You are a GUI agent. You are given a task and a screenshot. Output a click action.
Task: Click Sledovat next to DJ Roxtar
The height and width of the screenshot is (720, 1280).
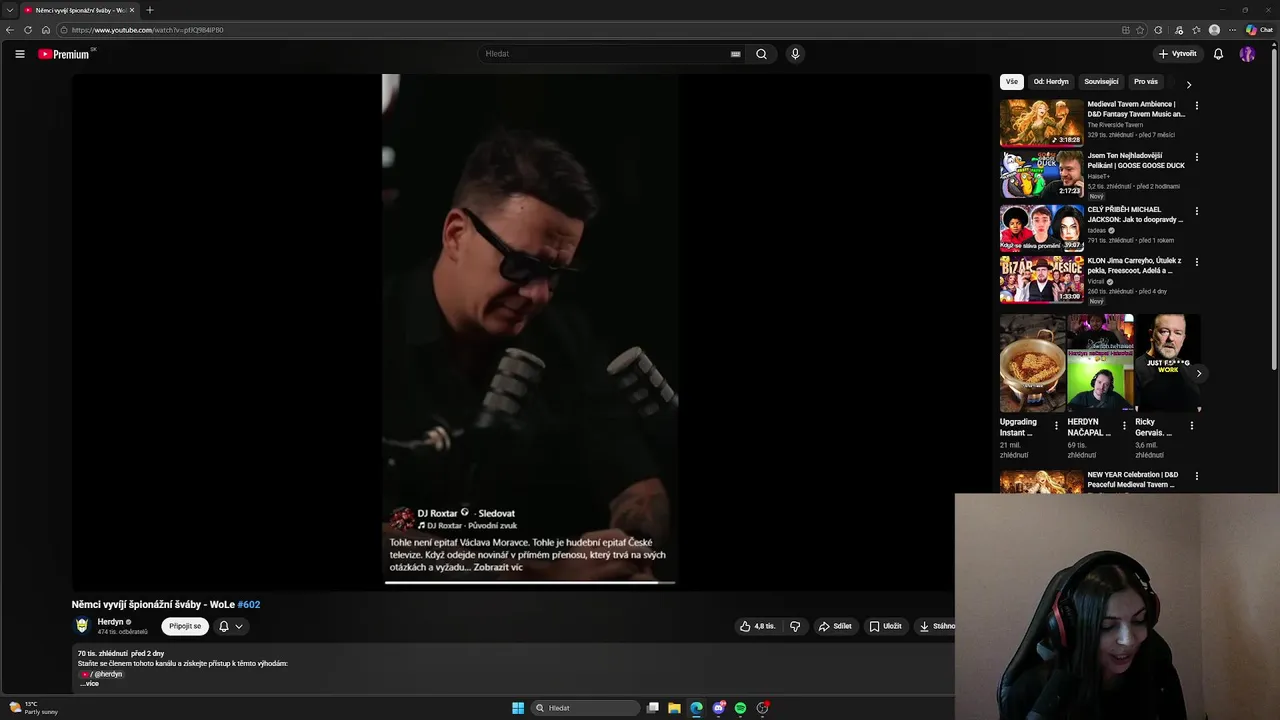496,513
